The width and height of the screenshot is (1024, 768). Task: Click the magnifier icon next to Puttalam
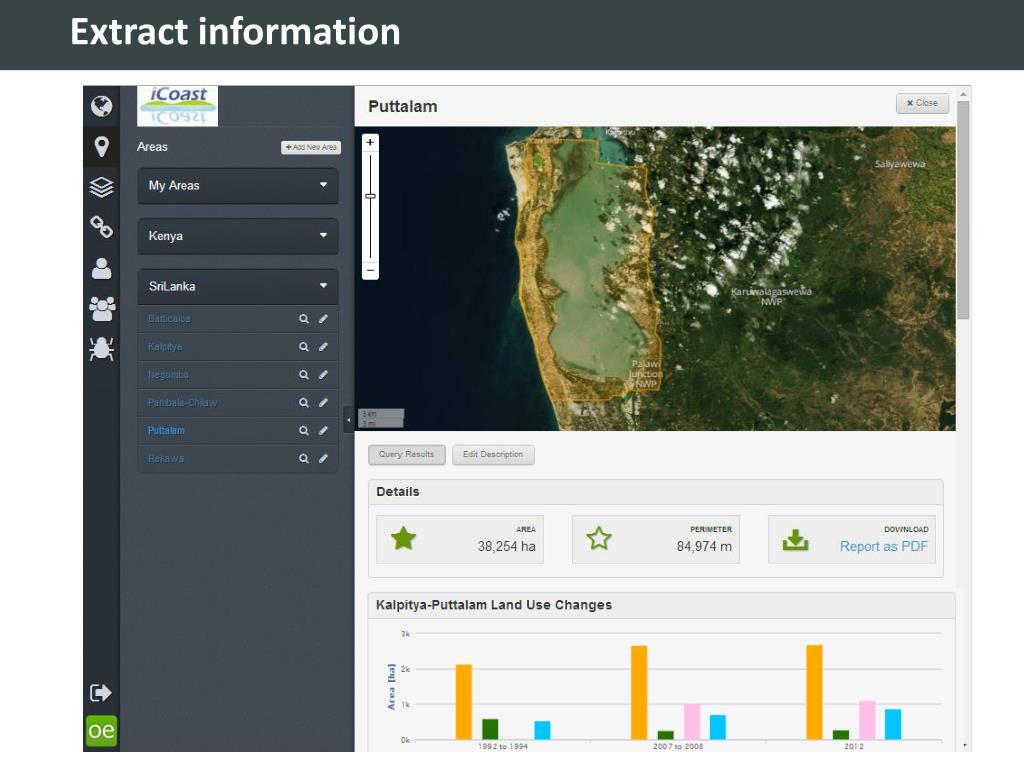304,431
